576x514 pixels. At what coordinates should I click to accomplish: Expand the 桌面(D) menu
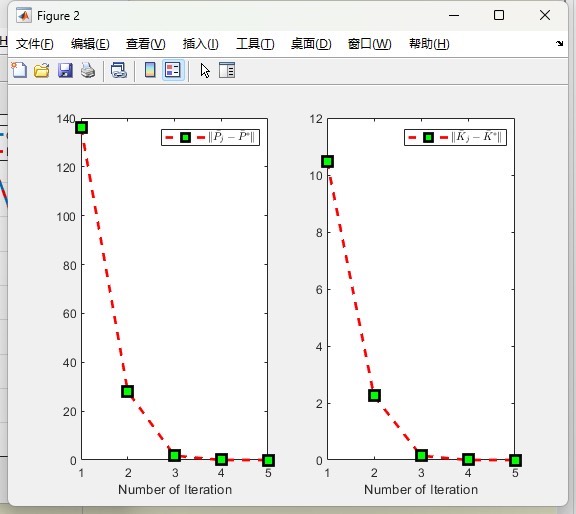click(x=311, y=44)
